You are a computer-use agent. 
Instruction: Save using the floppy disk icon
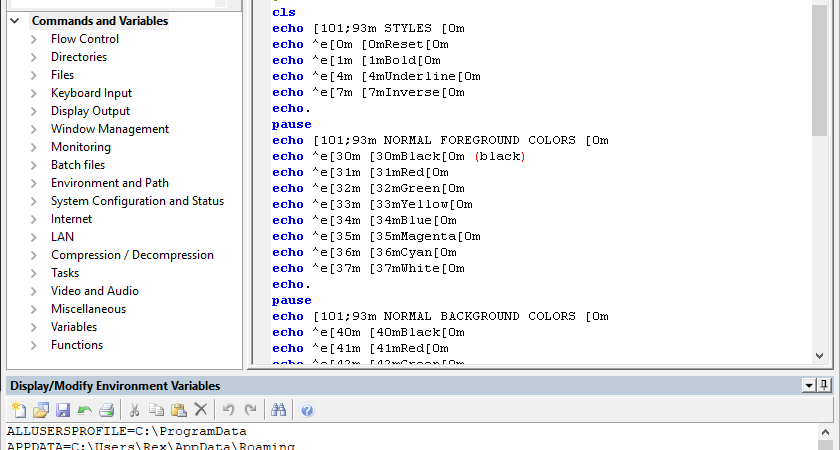(x=63, y=410)
